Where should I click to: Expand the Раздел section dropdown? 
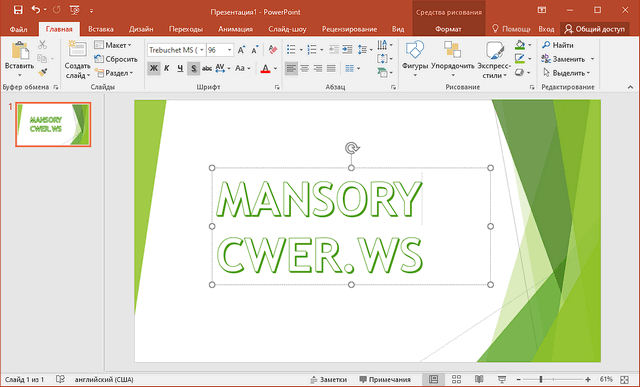click(x=114, y=73)
